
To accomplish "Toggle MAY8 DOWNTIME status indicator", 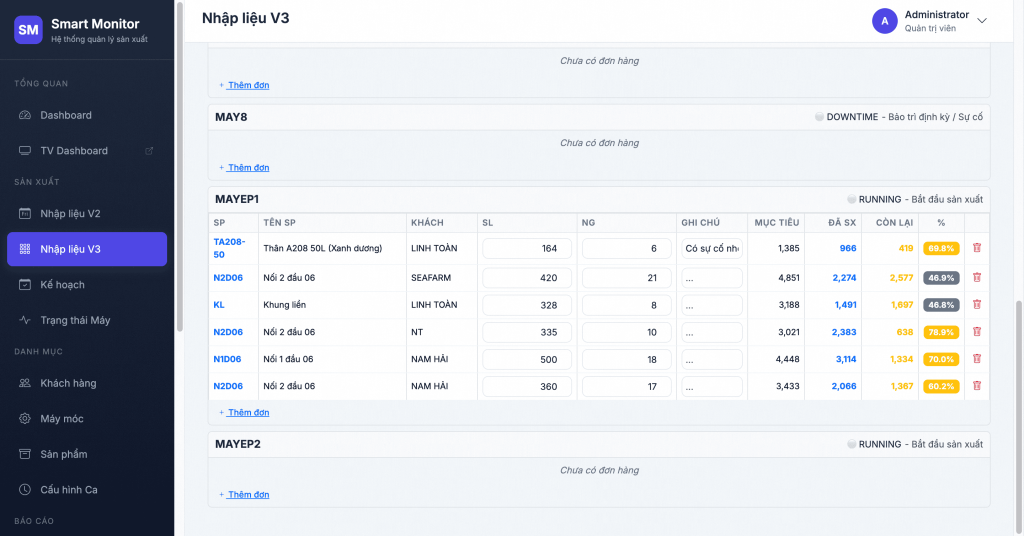I will (x=819, y=117).
